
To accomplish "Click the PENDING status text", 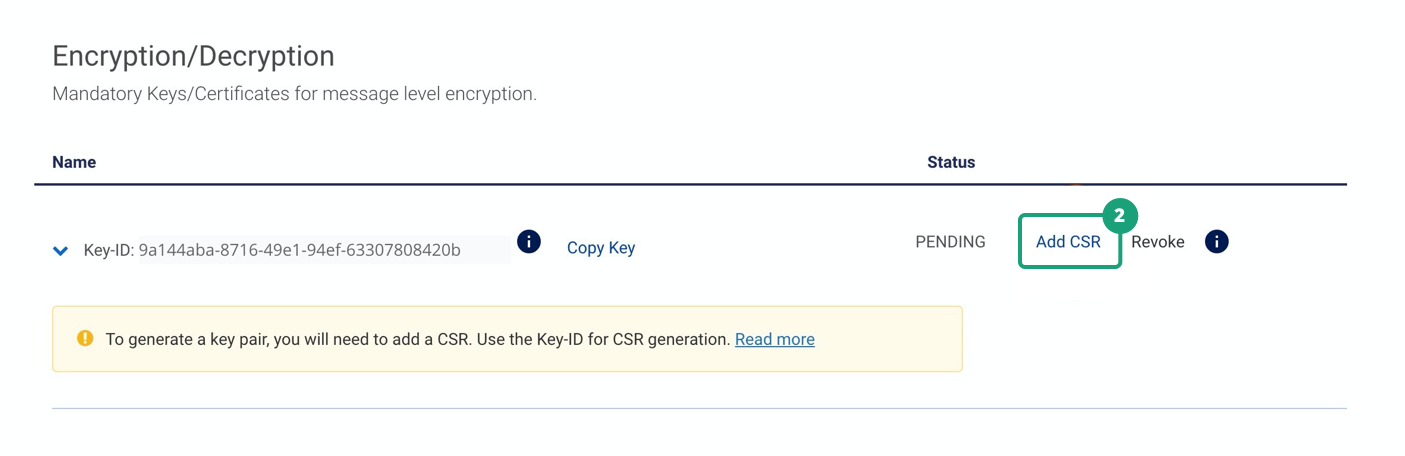I will tap(950, 242).
